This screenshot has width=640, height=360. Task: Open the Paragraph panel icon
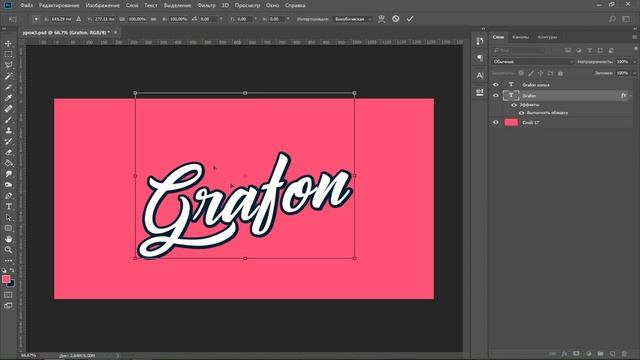[480, 58]
